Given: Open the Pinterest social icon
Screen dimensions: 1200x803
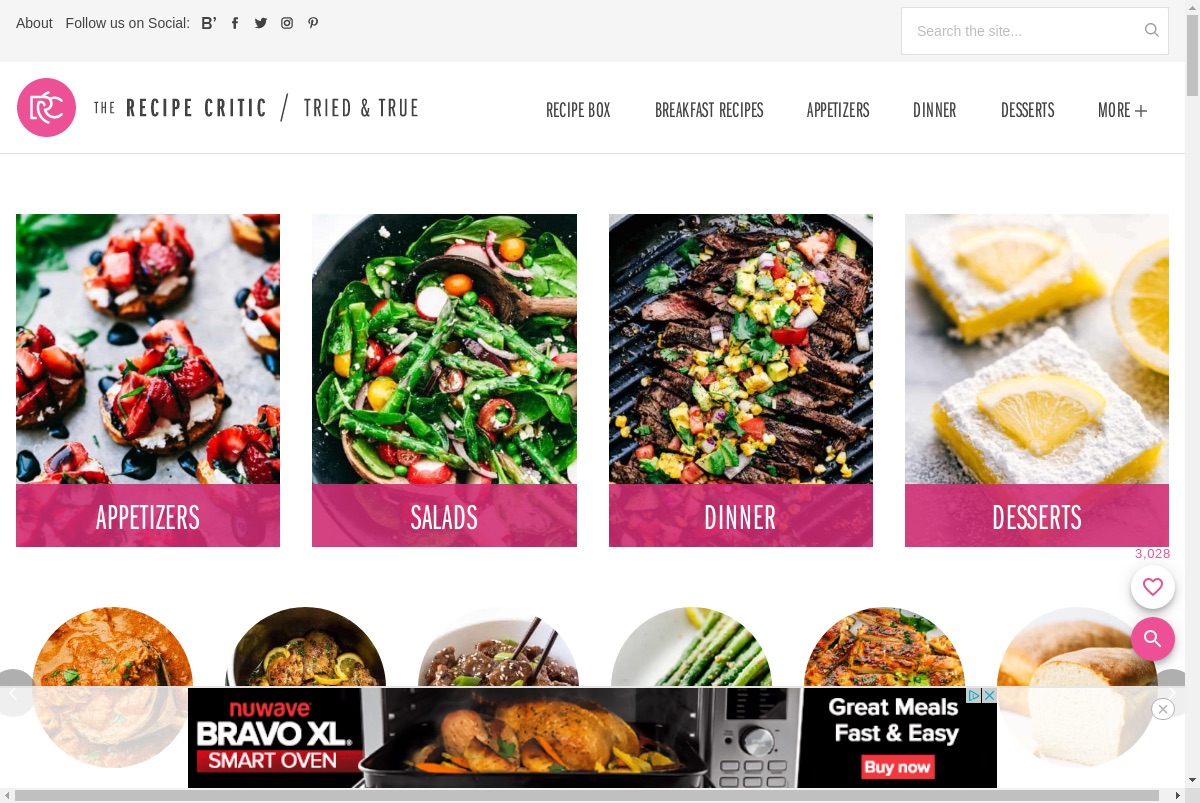Looking at the screenshot, I should click(x=313, y=23).
